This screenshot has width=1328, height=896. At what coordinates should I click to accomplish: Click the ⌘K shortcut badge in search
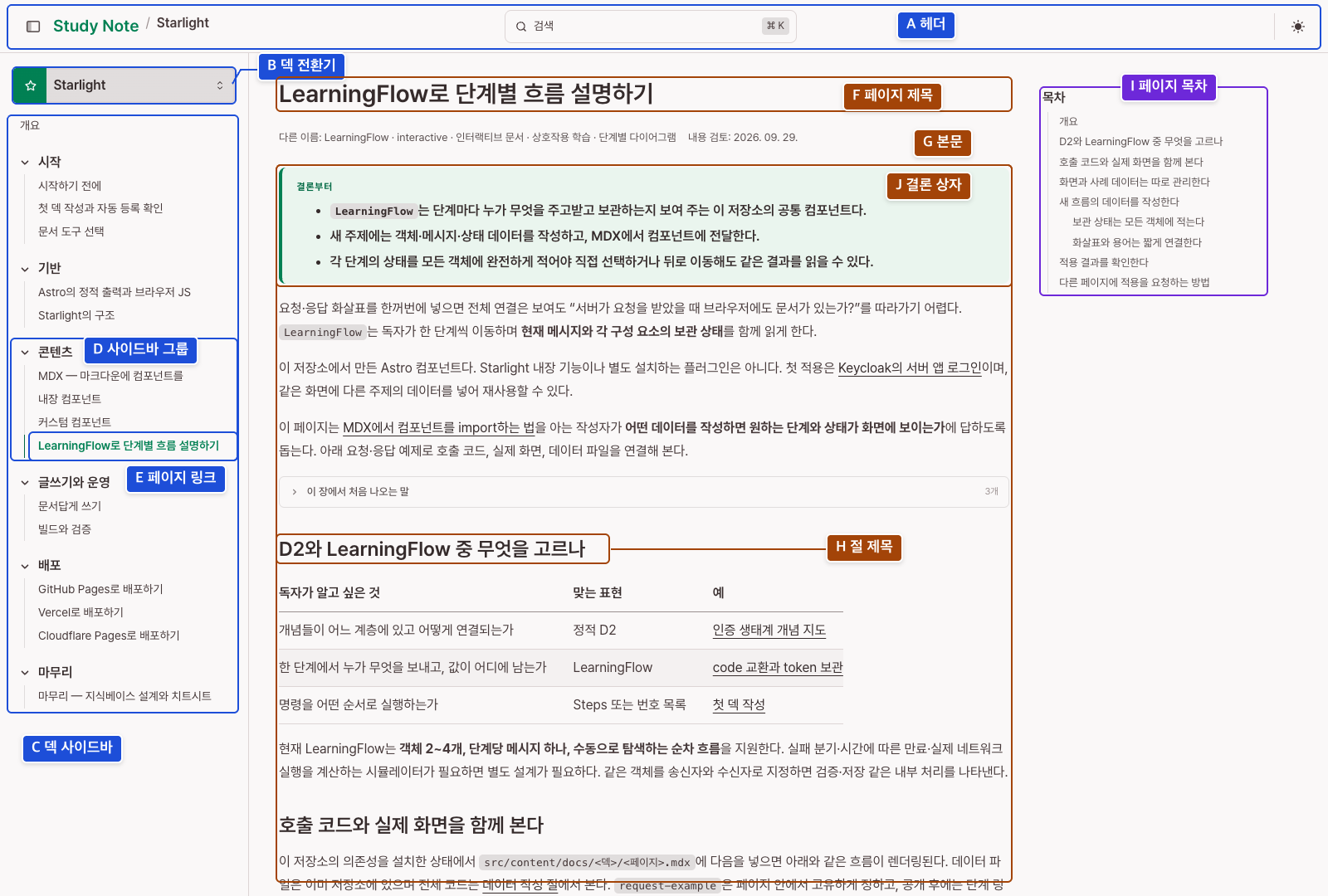pyautogui.click(x=775, y=27)
